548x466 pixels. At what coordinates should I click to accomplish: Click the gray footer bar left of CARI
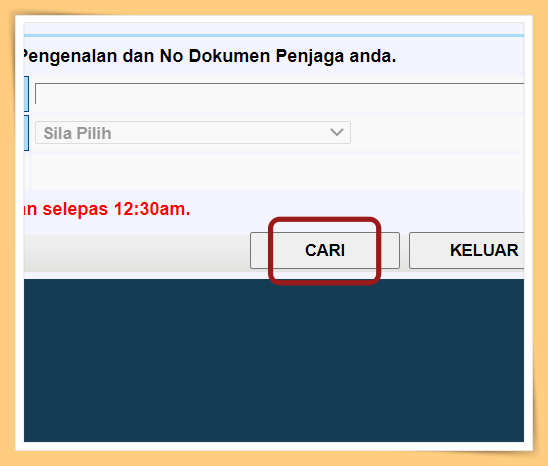136,252
